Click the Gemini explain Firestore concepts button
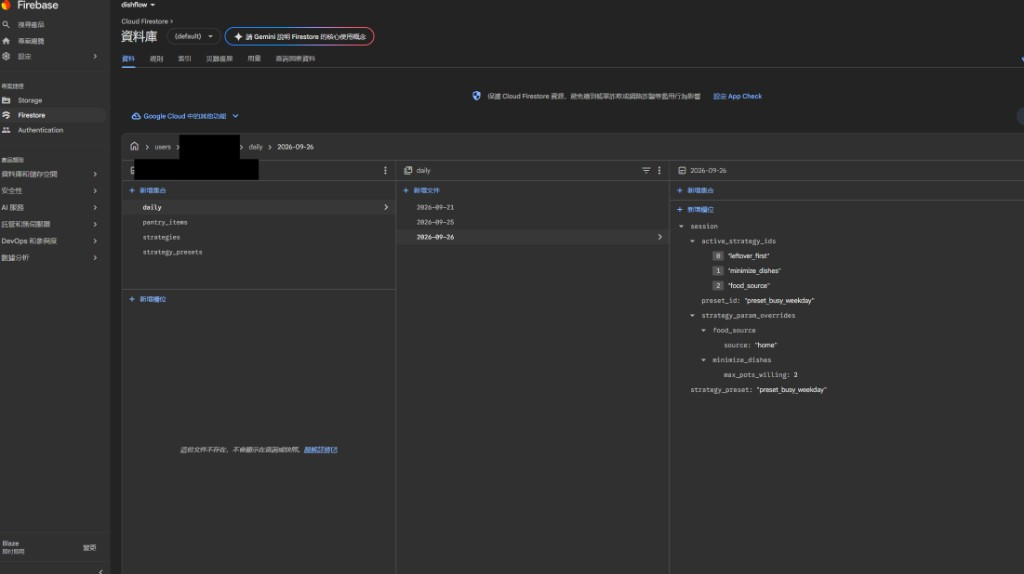Viewport: 1024px width, 574px height. pyautogui.click(x=299, y=37)
